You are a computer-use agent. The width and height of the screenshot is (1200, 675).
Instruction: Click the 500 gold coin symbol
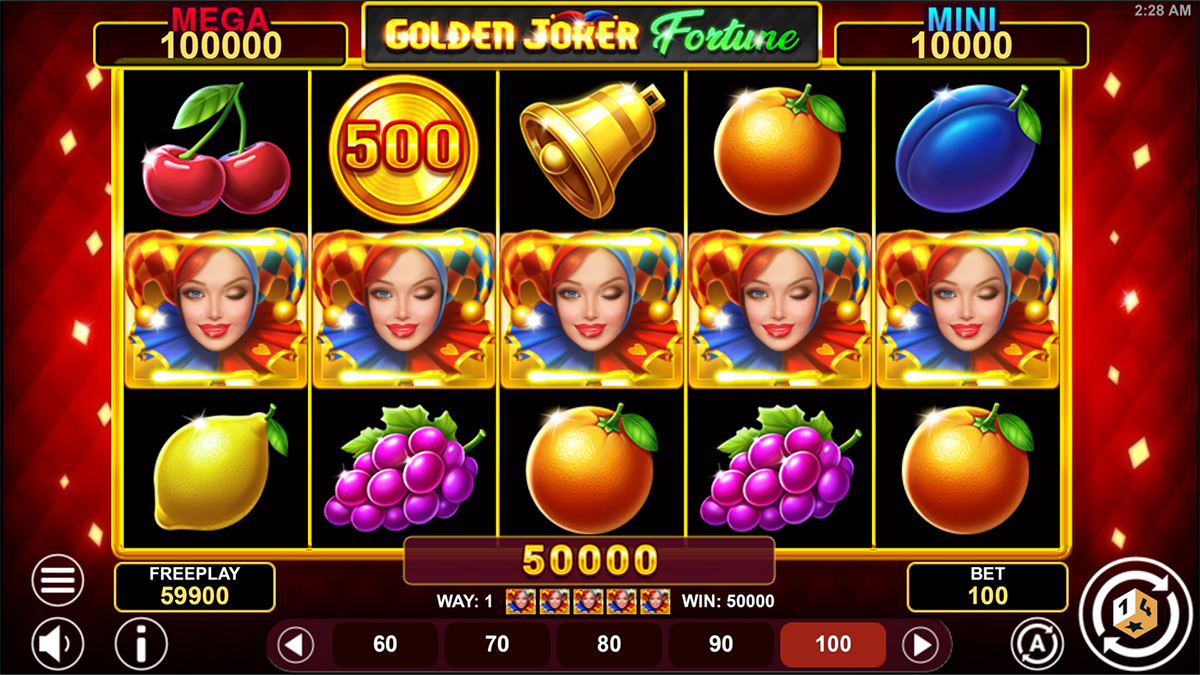[x=404, y=148]
